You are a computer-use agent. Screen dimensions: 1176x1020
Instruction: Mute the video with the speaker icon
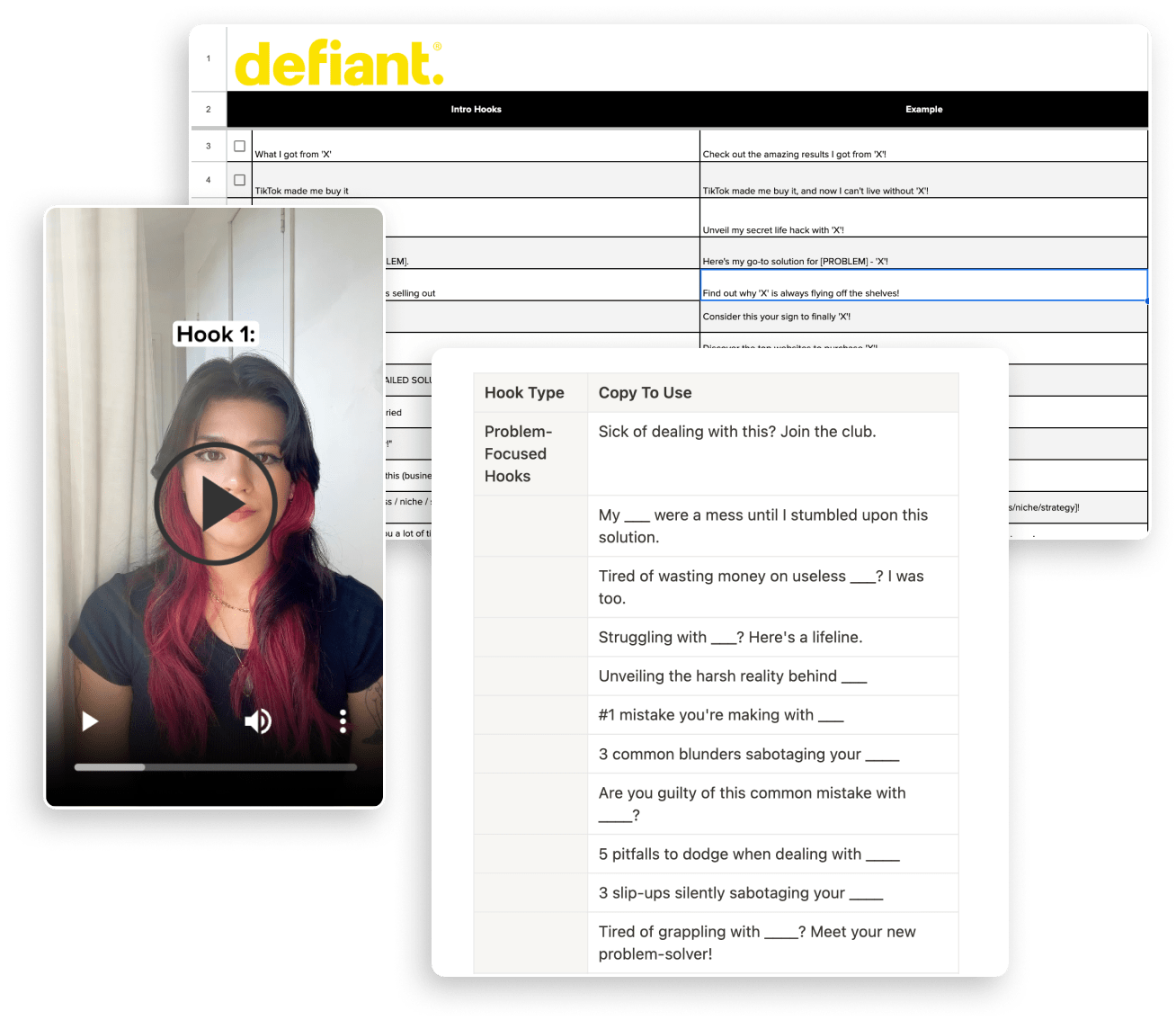click(258, 721)
